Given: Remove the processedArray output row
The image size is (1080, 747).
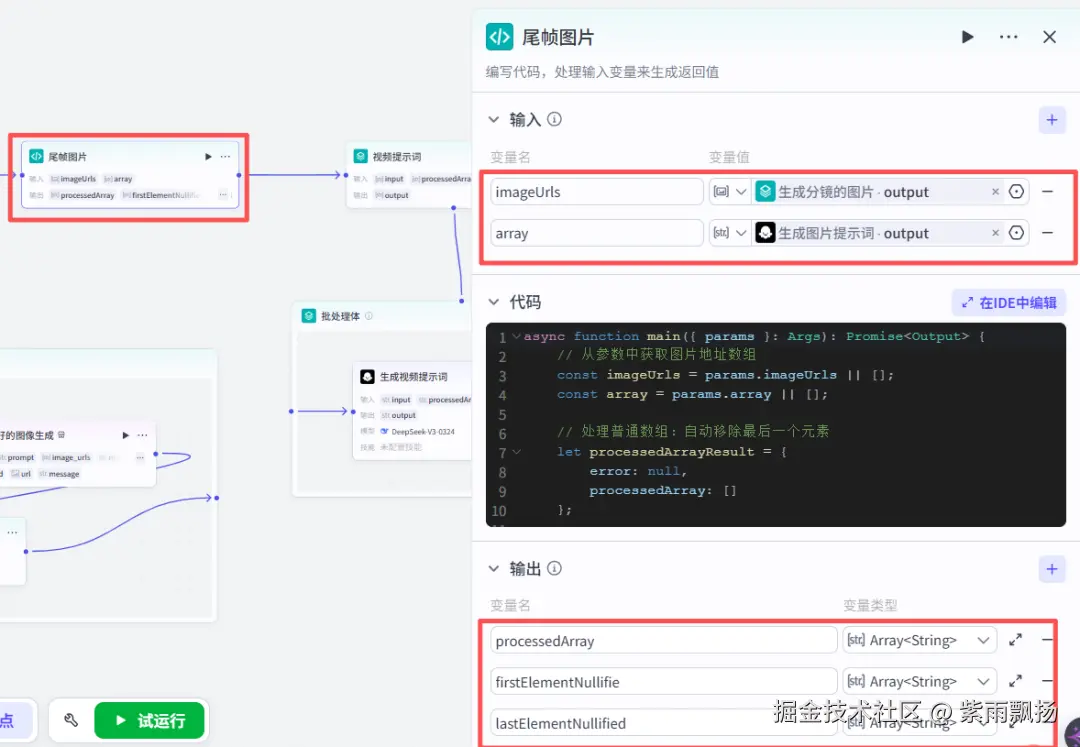Looking at the screenshot, I should (x=1047, y=640).
